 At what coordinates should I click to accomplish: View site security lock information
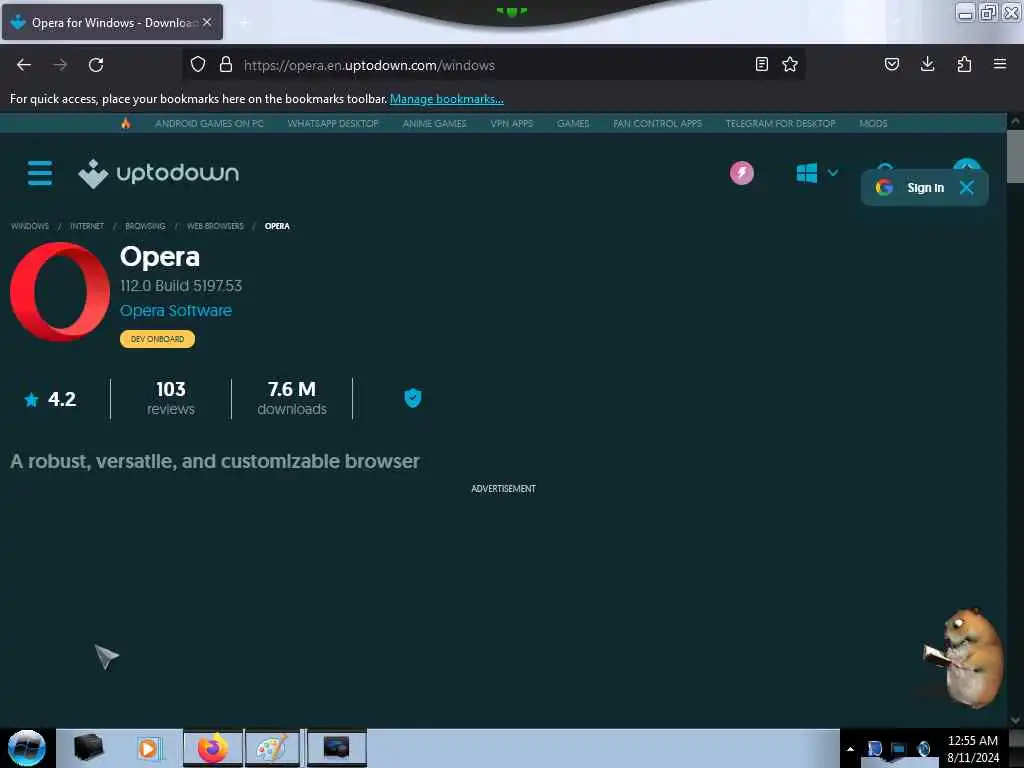pos(226,64)
